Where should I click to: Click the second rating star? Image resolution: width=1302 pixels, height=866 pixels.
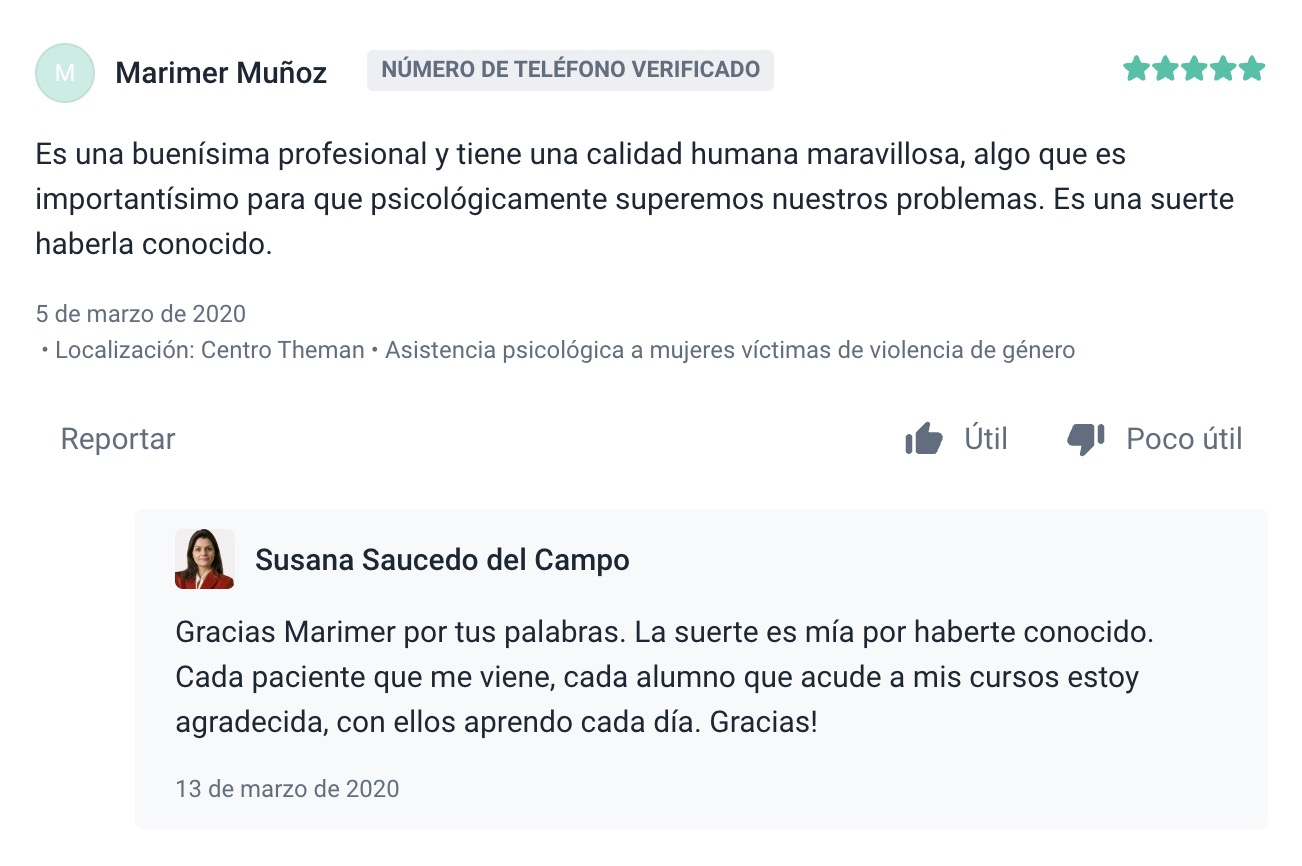pyautogui.click(x=1165, y=69)
